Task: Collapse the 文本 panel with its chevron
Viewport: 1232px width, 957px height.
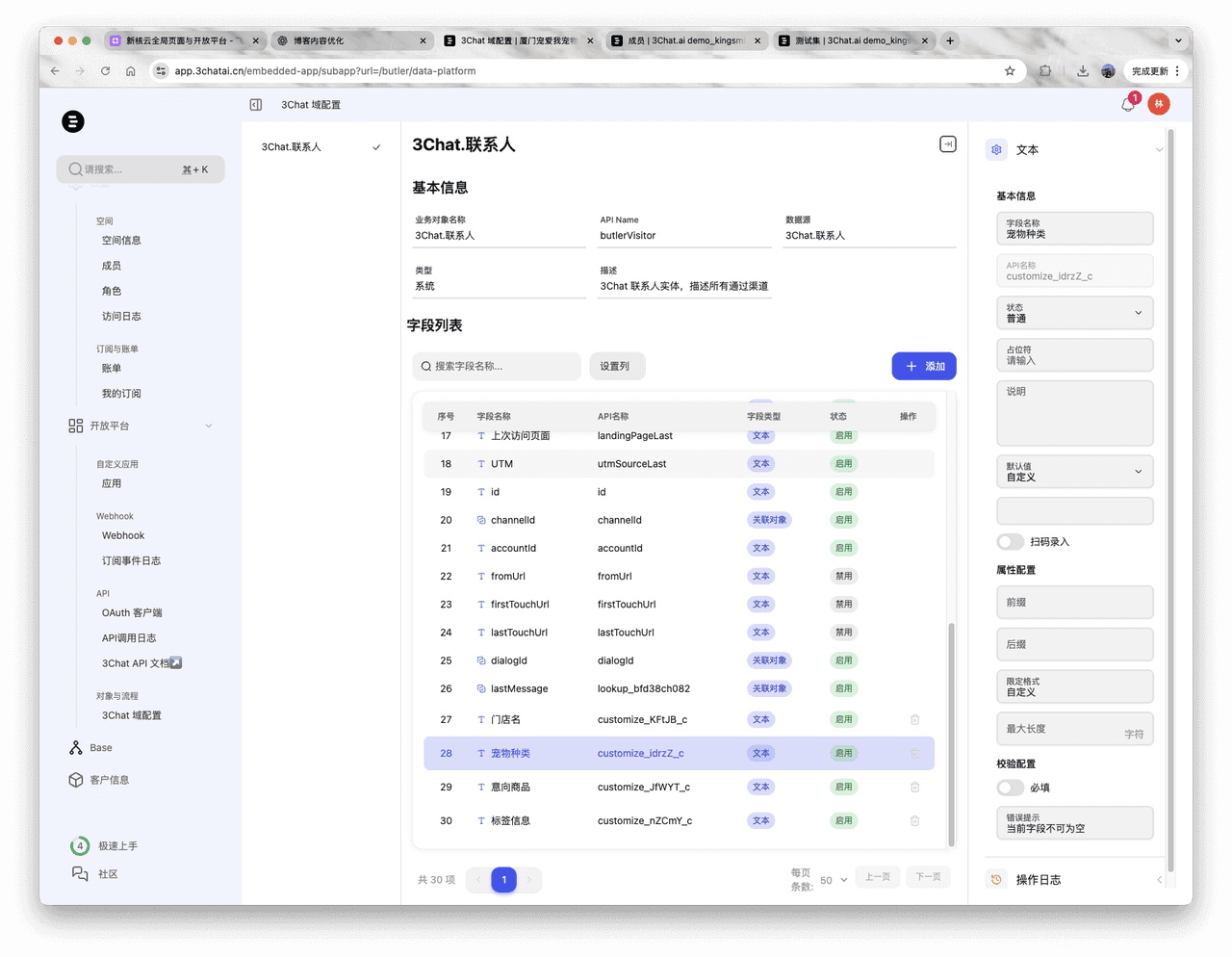Action: click(1159, 150)
